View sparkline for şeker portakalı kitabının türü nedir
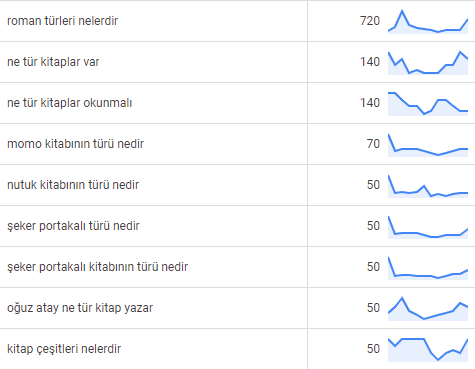The height and width of the screenshot is (369, 475). coord(428,268)
